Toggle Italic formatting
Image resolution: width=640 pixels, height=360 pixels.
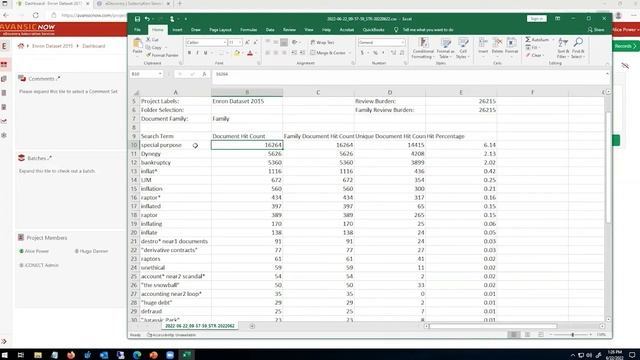tap(197, 53)
